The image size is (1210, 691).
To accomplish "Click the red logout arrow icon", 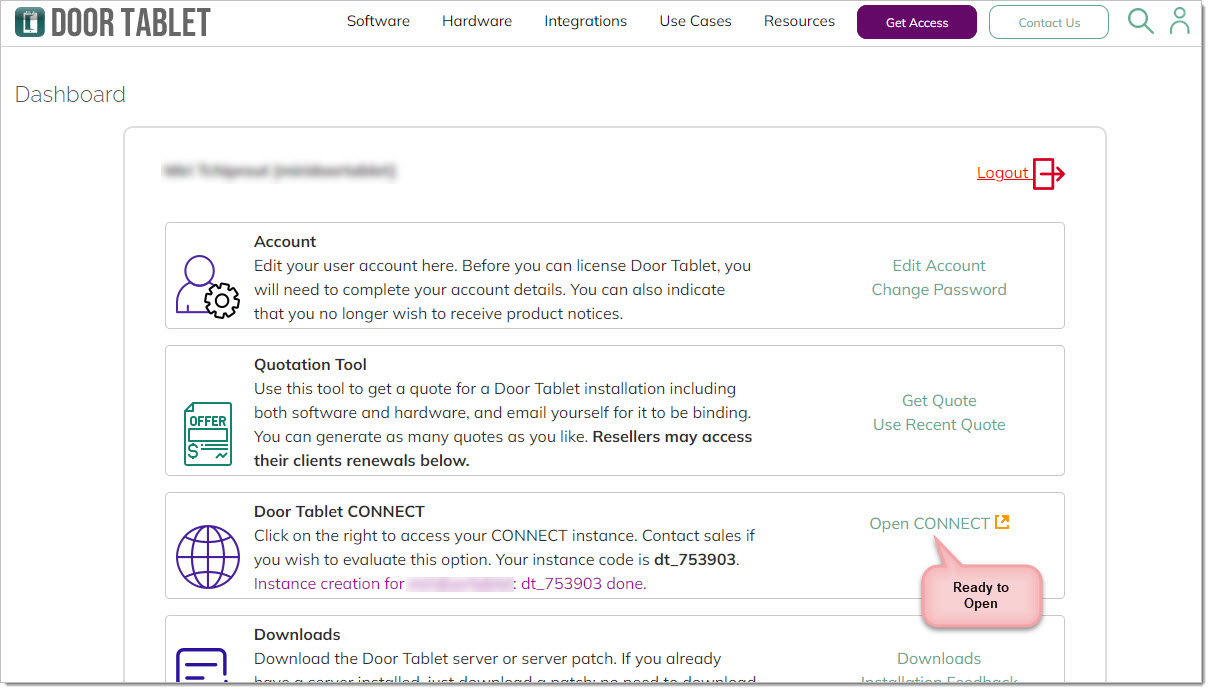I will coord(1049,174).
